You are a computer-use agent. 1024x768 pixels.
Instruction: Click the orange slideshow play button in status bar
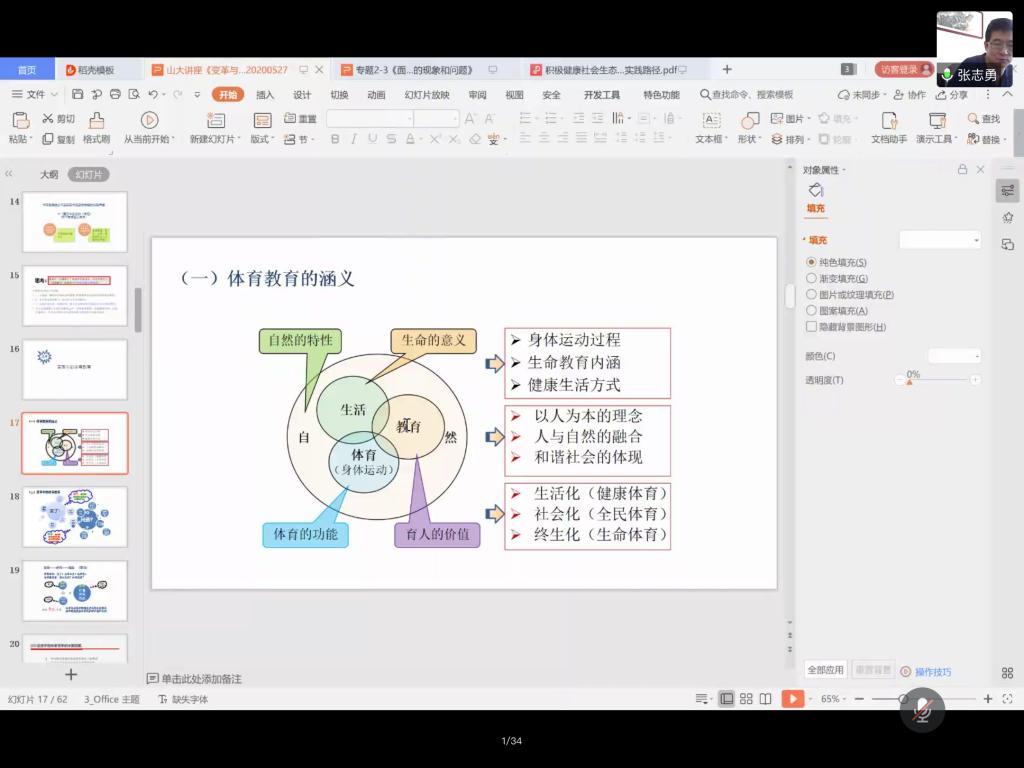click(x=792, y=699)
